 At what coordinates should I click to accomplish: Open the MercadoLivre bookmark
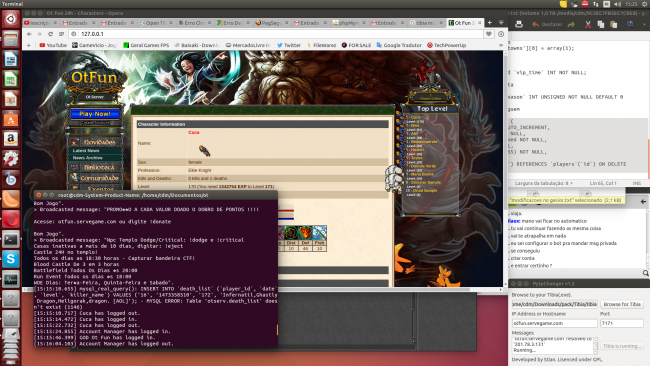[247, 45]
